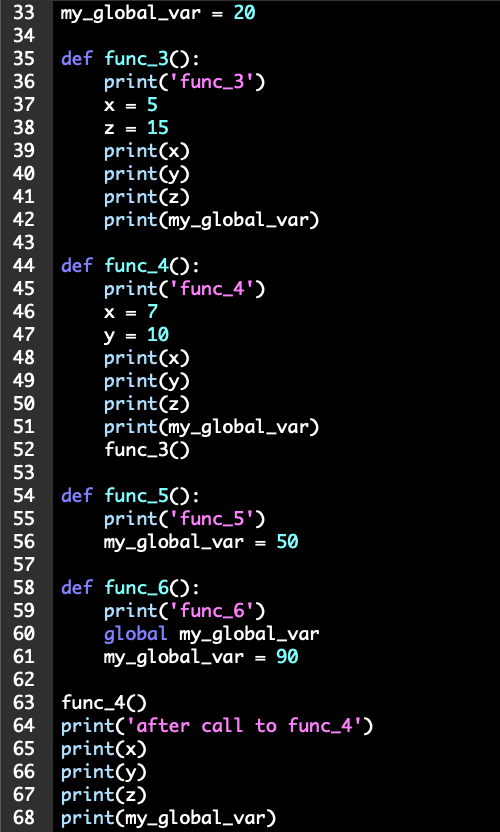Click the func_3 name in its definition
This screenshot has width=500, height=832.
pos(136,58)
